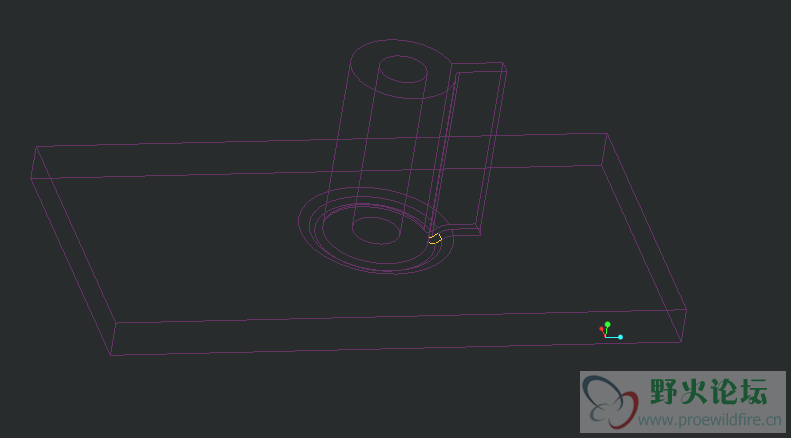Click the green axis endpoint of the coordinate triad
791x438 pixels.
click(607, 324)
